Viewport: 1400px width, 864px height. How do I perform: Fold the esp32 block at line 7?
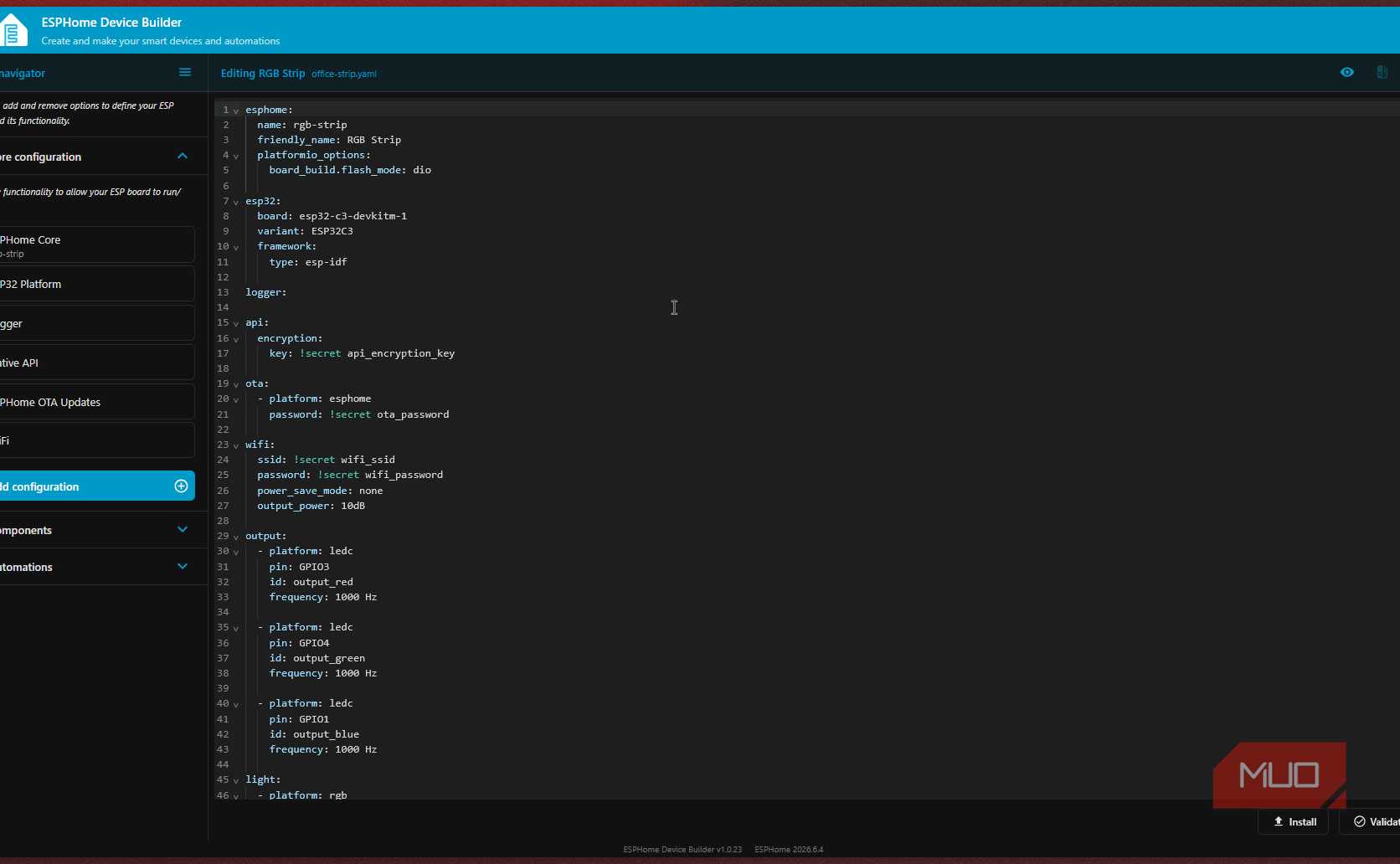point(236,202)
